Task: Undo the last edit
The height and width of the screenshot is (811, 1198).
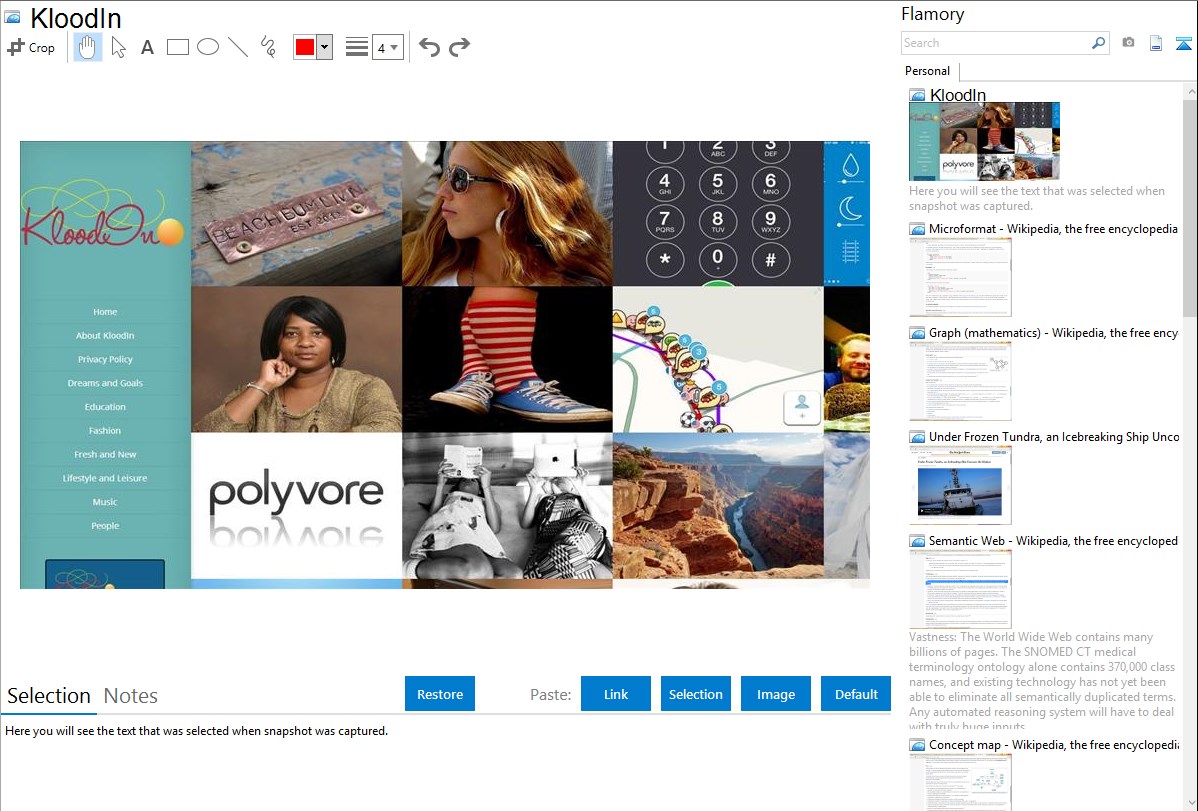Action: pos(429,47)
